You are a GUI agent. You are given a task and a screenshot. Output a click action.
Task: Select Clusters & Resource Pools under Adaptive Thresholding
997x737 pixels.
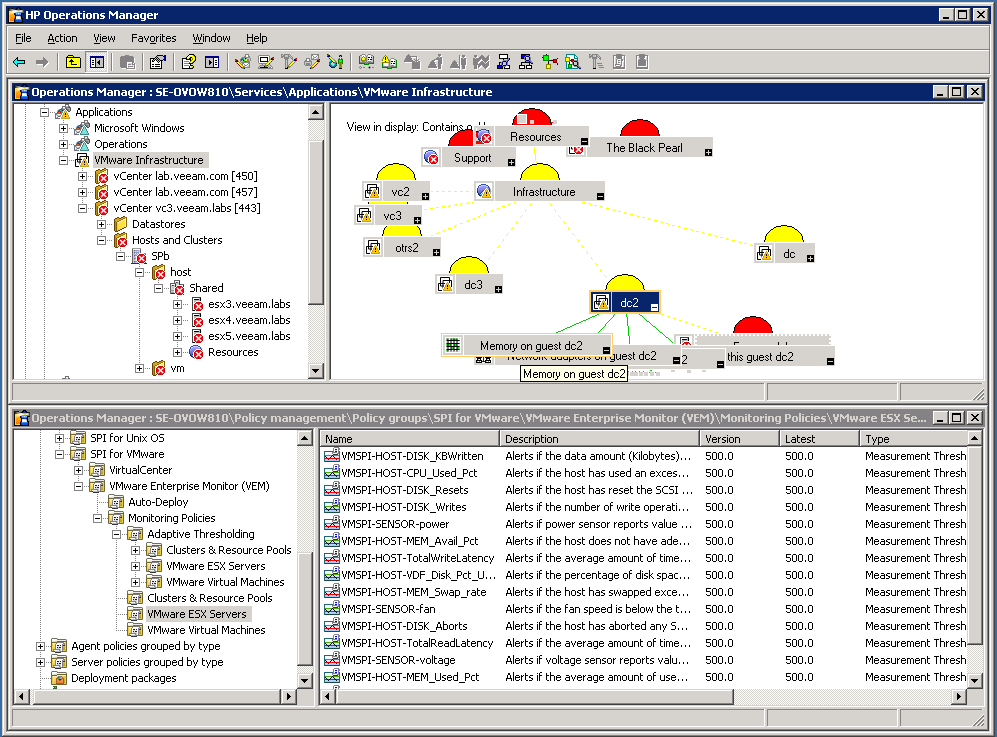pyautogui.click(x=228, y=550)
